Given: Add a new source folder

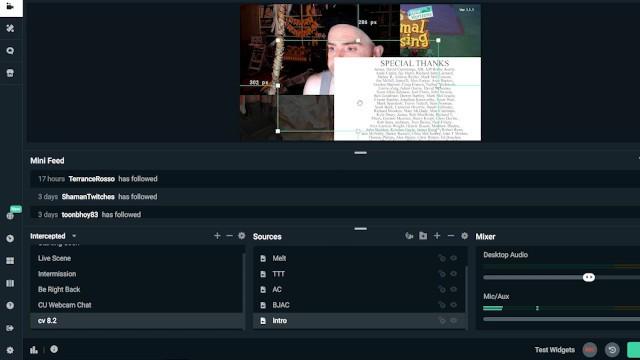Looking at the screenshot, I should tap(423, 236).
